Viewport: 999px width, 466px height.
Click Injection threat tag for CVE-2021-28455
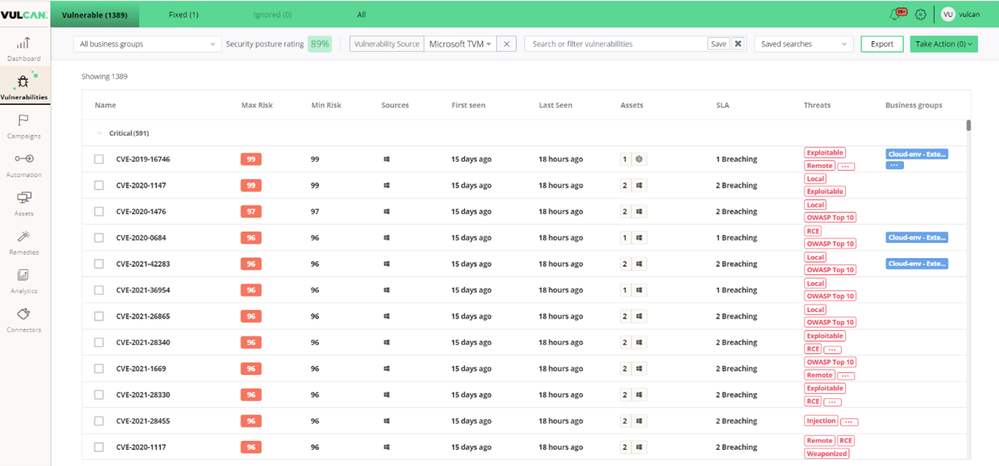[821, 421]
